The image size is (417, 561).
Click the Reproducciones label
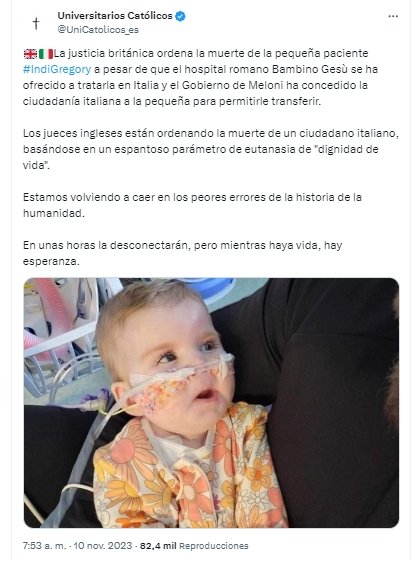pyautogui.click(x=214, y=546)
